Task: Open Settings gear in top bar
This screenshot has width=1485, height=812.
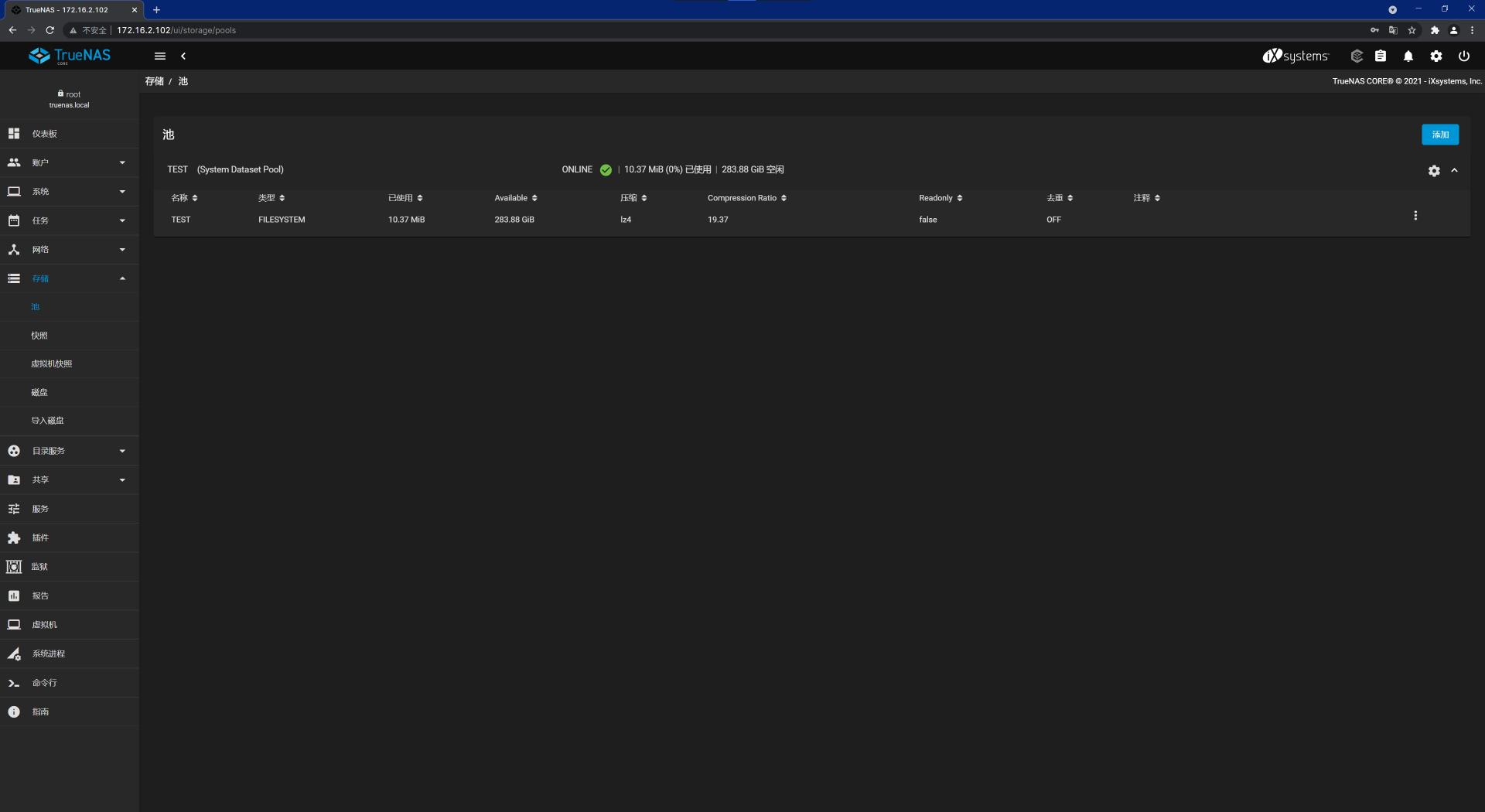Action: [1436, 56]
